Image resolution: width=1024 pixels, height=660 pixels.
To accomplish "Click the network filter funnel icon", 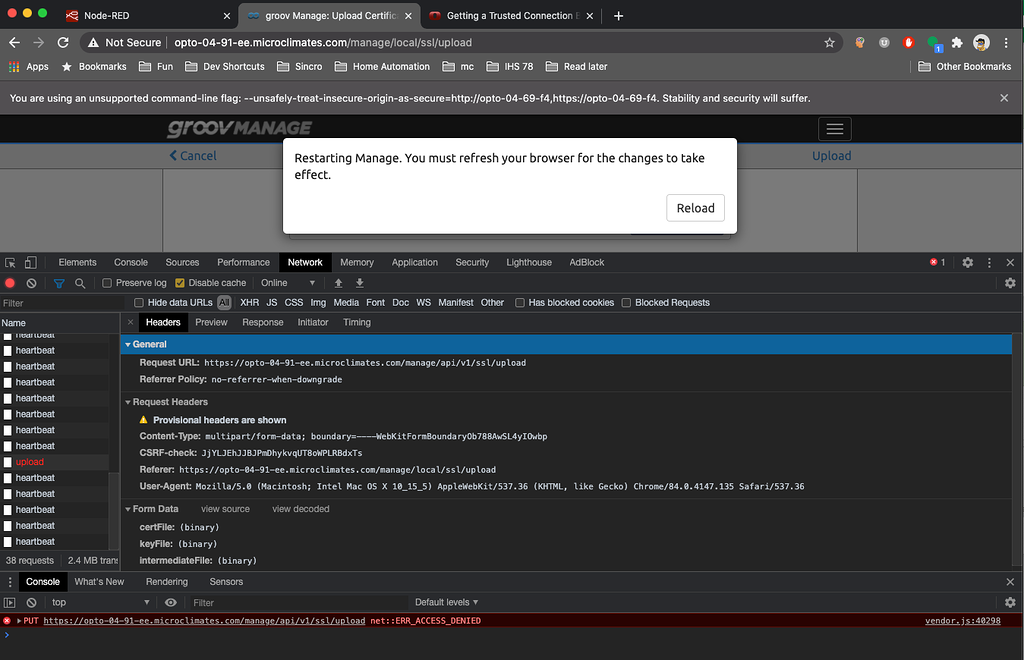I will pyautogui.click(x=59, y=283).
